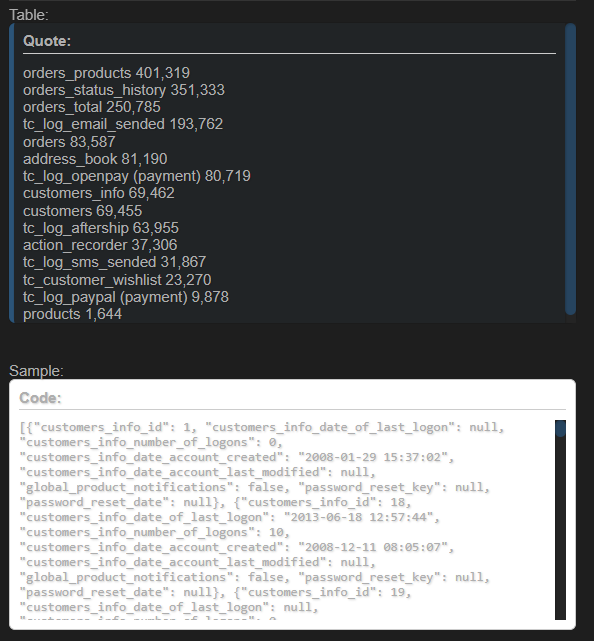Select the 'orders_status_history 351,333' line

[124, 90]
